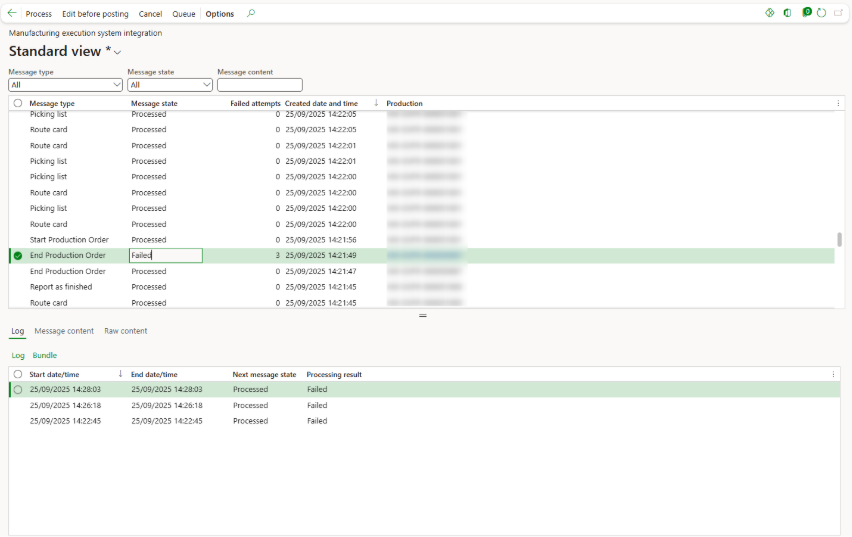Open the action search magnifier icon
This screenshot has width=852, height=537.
click(251, 14)
